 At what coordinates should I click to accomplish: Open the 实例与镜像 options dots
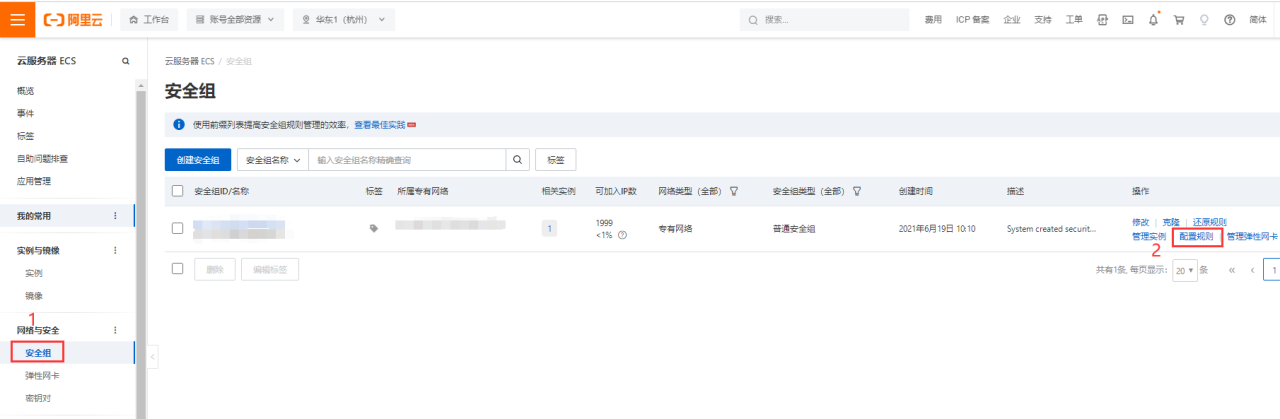[115, 250]
